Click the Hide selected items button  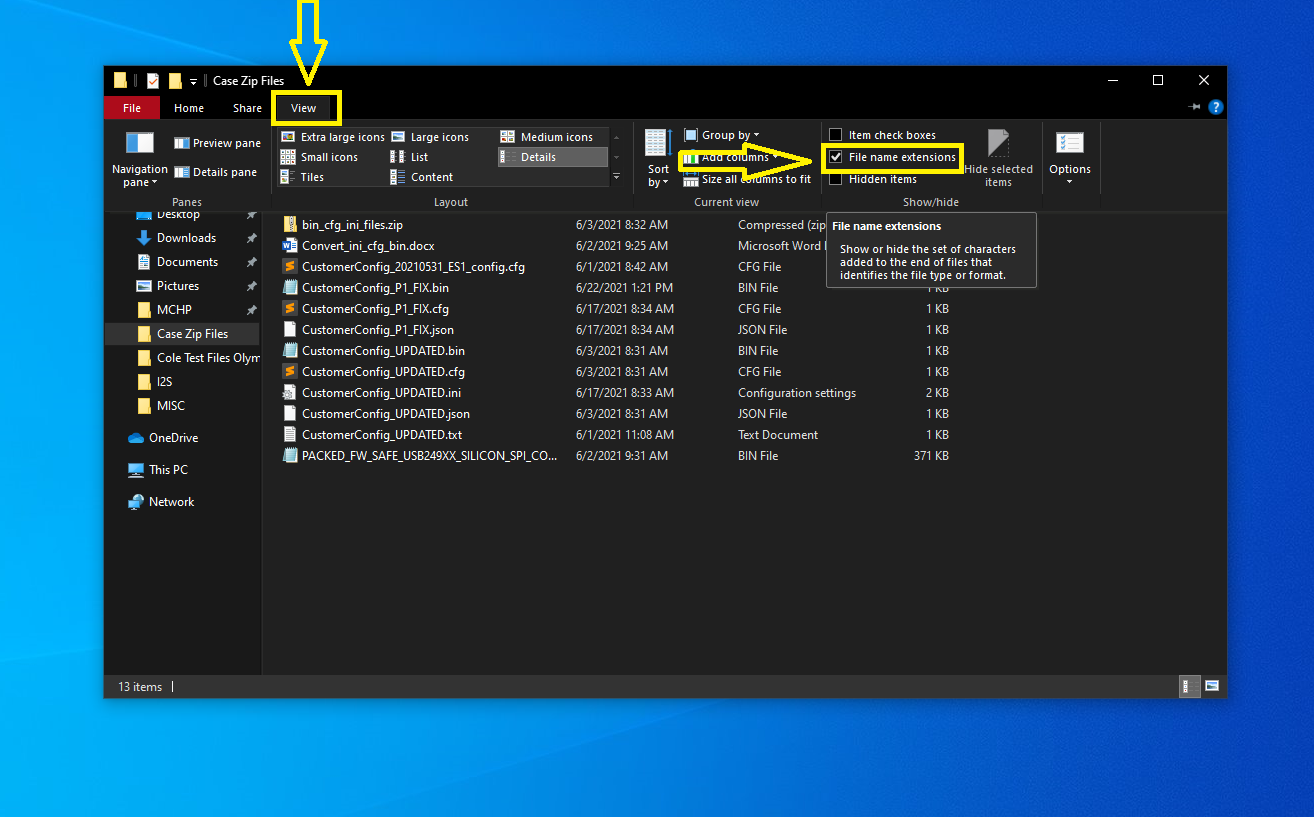999,158
